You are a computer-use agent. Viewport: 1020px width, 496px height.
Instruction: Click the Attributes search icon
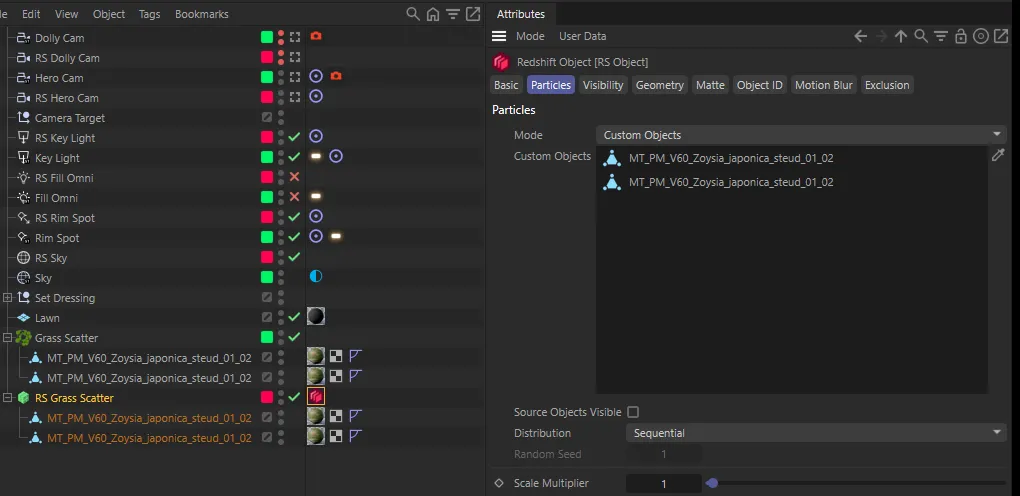pos(920,36)
